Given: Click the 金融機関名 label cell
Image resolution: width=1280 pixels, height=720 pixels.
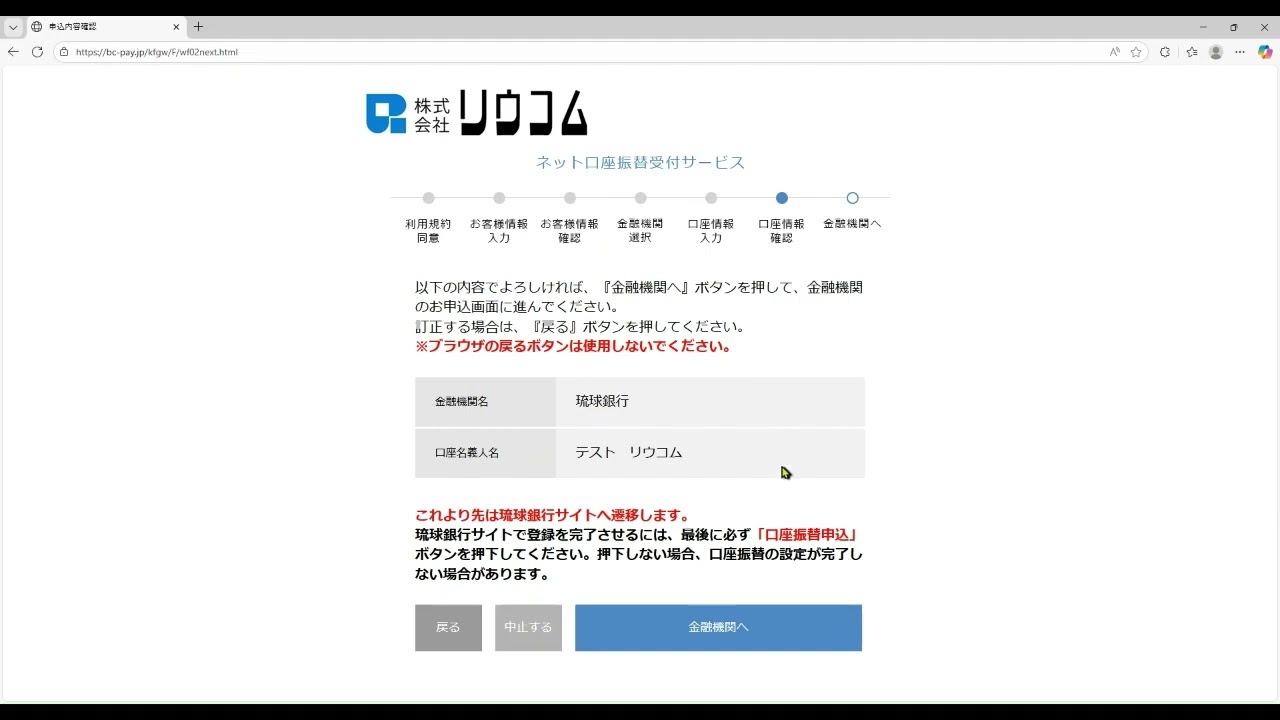Looking at the screenshot, I should (x=485, y=401).
